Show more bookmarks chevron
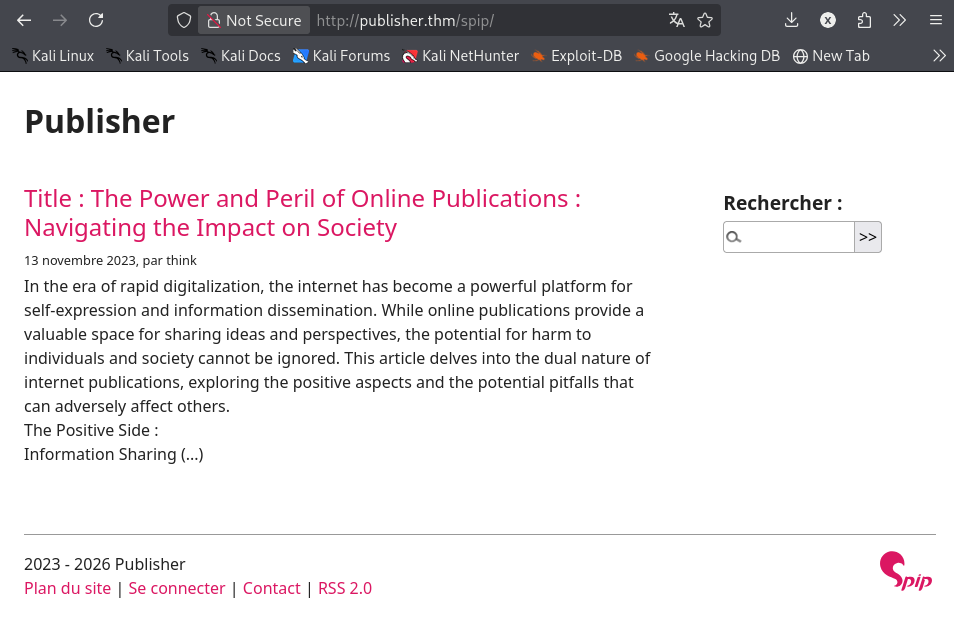This screenshot has height=621, width=954. [x=939, y=56]
